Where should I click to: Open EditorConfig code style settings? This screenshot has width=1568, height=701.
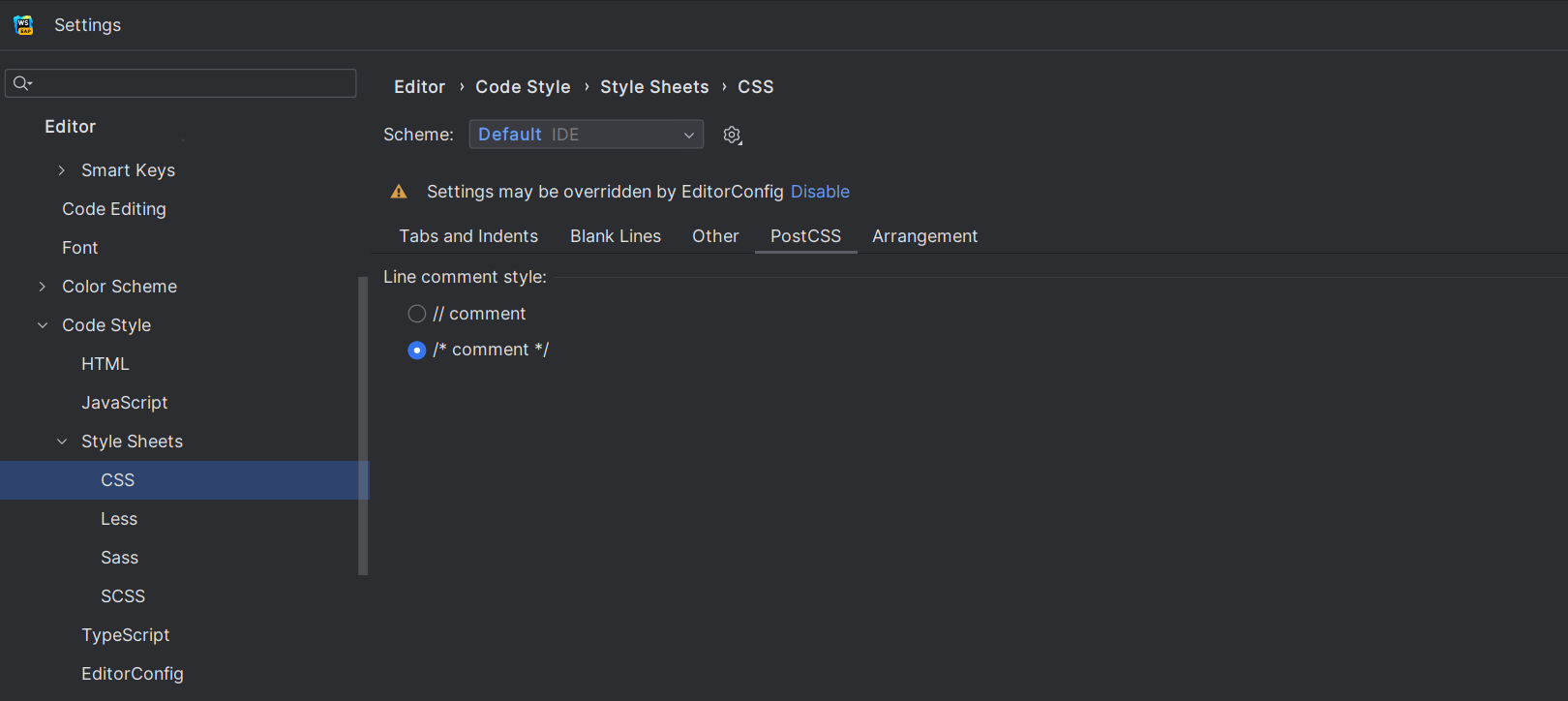133,674
